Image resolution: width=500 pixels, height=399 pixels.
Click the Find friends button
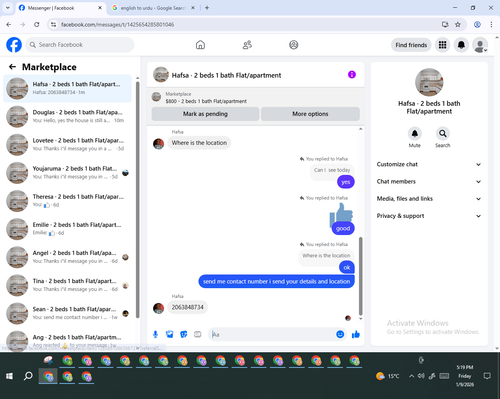point(411,45)
